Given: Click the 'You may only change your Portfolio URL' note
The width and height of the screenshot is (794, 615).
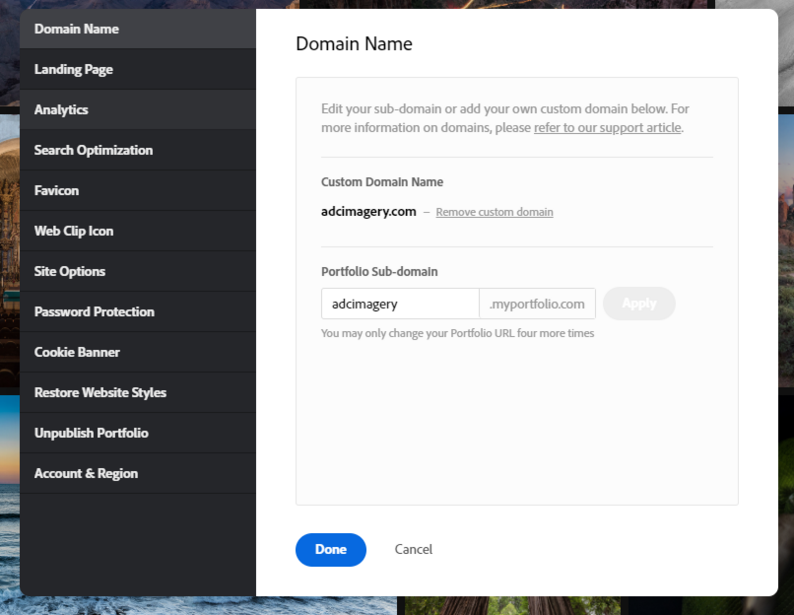Looking at the screenshot, I should (x=457, y=334).
